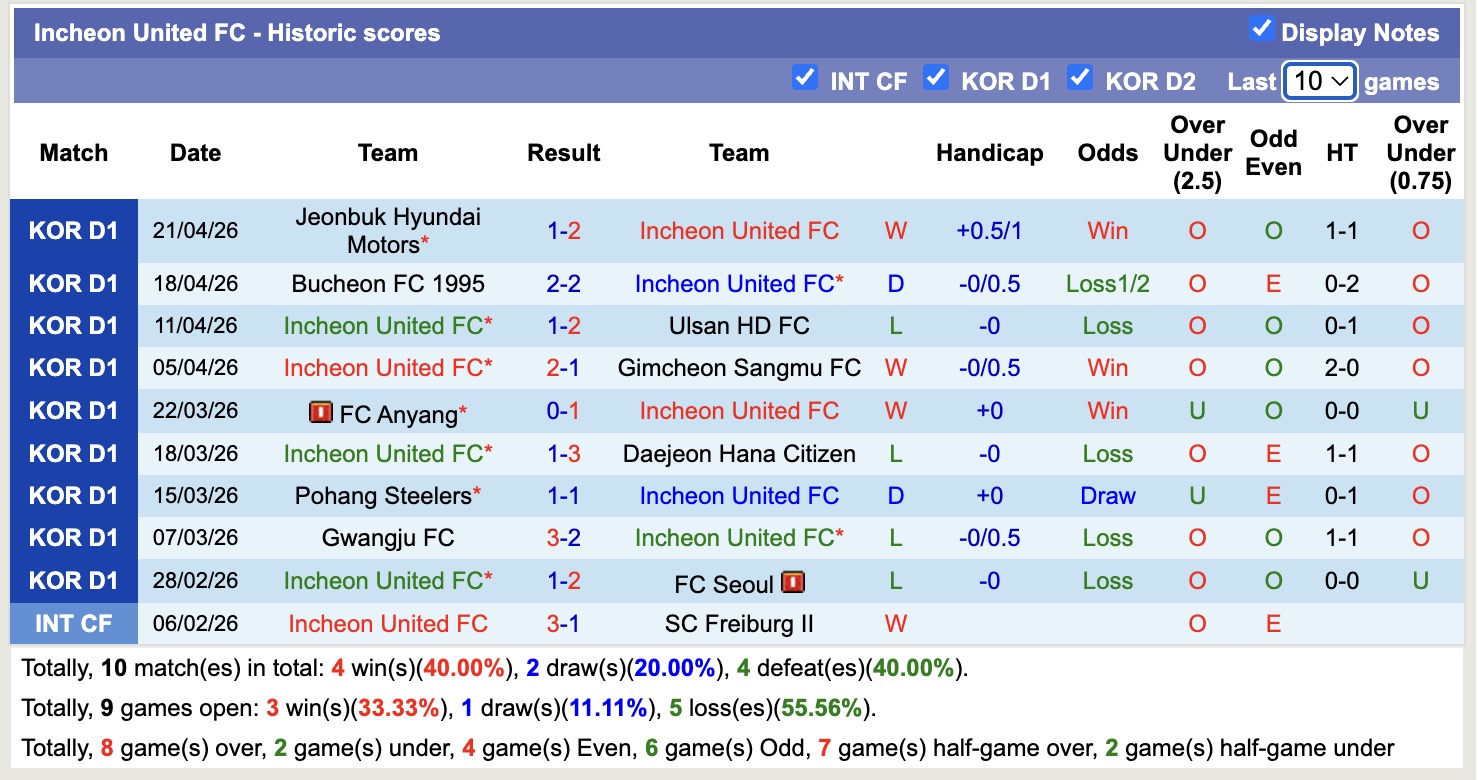Open Incheon United FC link in top row
1478x780 pixels.
point(738,230)
